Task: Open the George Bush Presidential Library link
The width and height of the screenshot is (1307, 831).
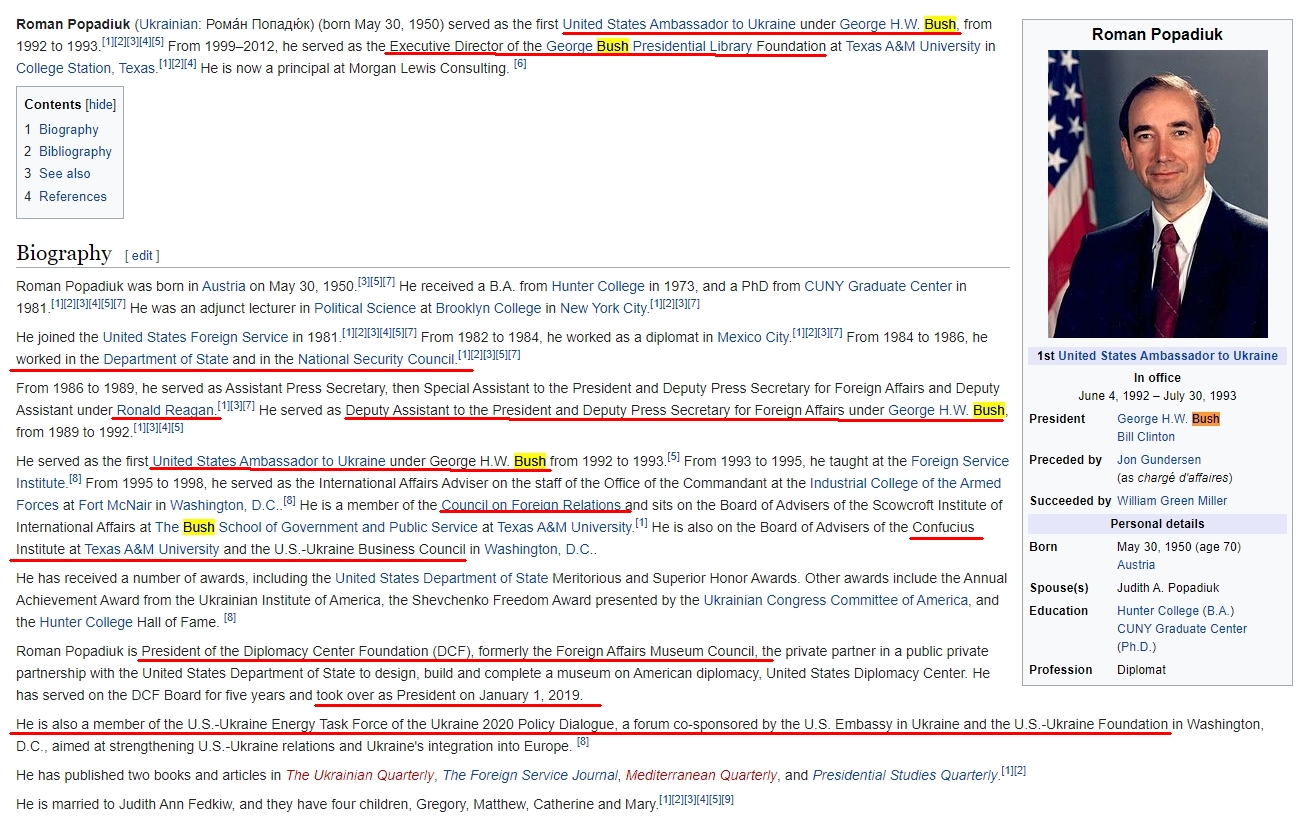Action: pyautogui.click(x=649, y=46)
